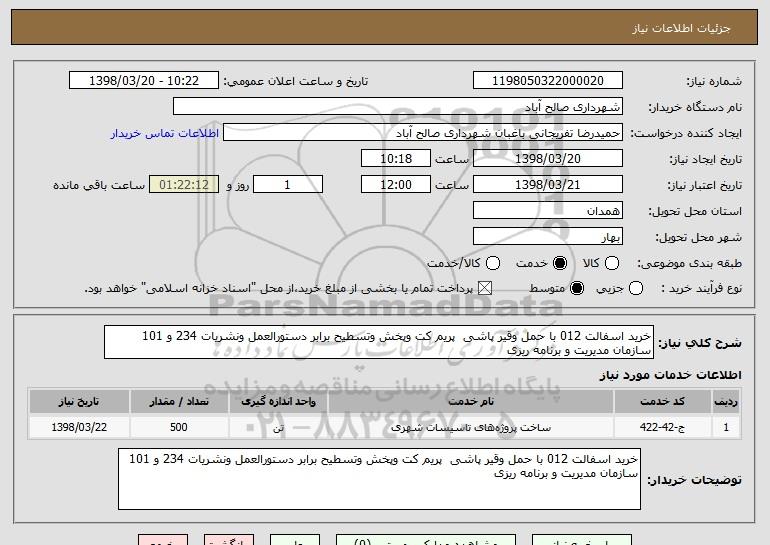The image size is (770, 545).
Task: Select the کالا radio button
Action: 612,263
